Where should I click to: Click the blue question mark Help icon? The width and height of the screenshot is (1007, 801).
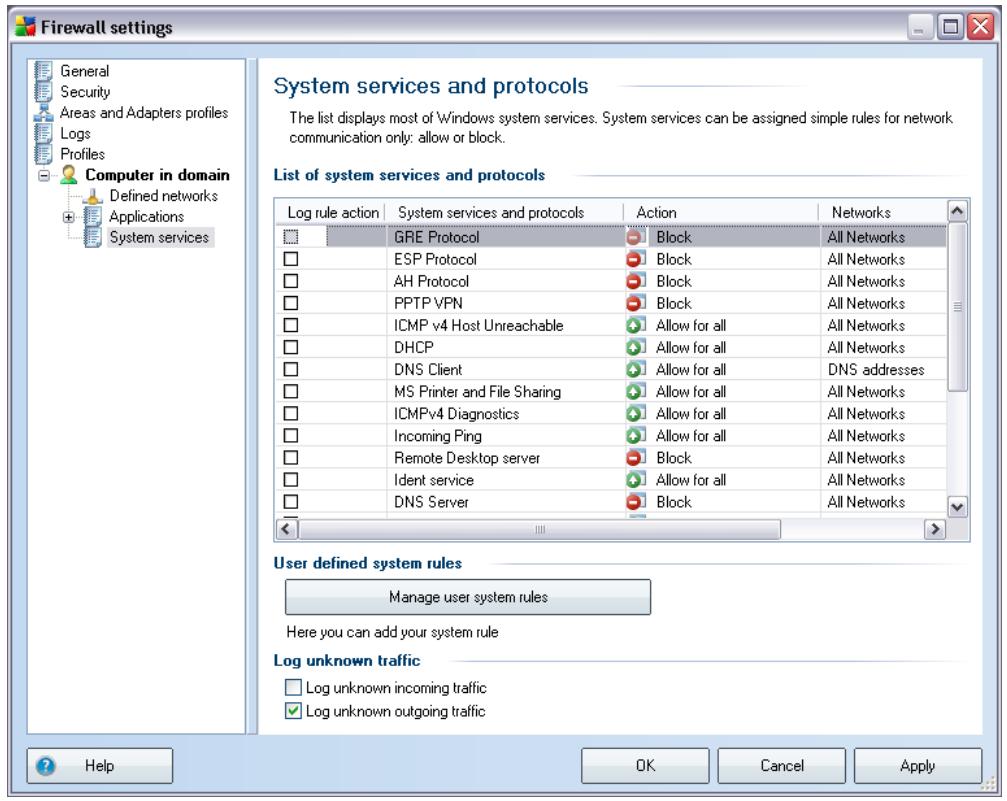46,766
